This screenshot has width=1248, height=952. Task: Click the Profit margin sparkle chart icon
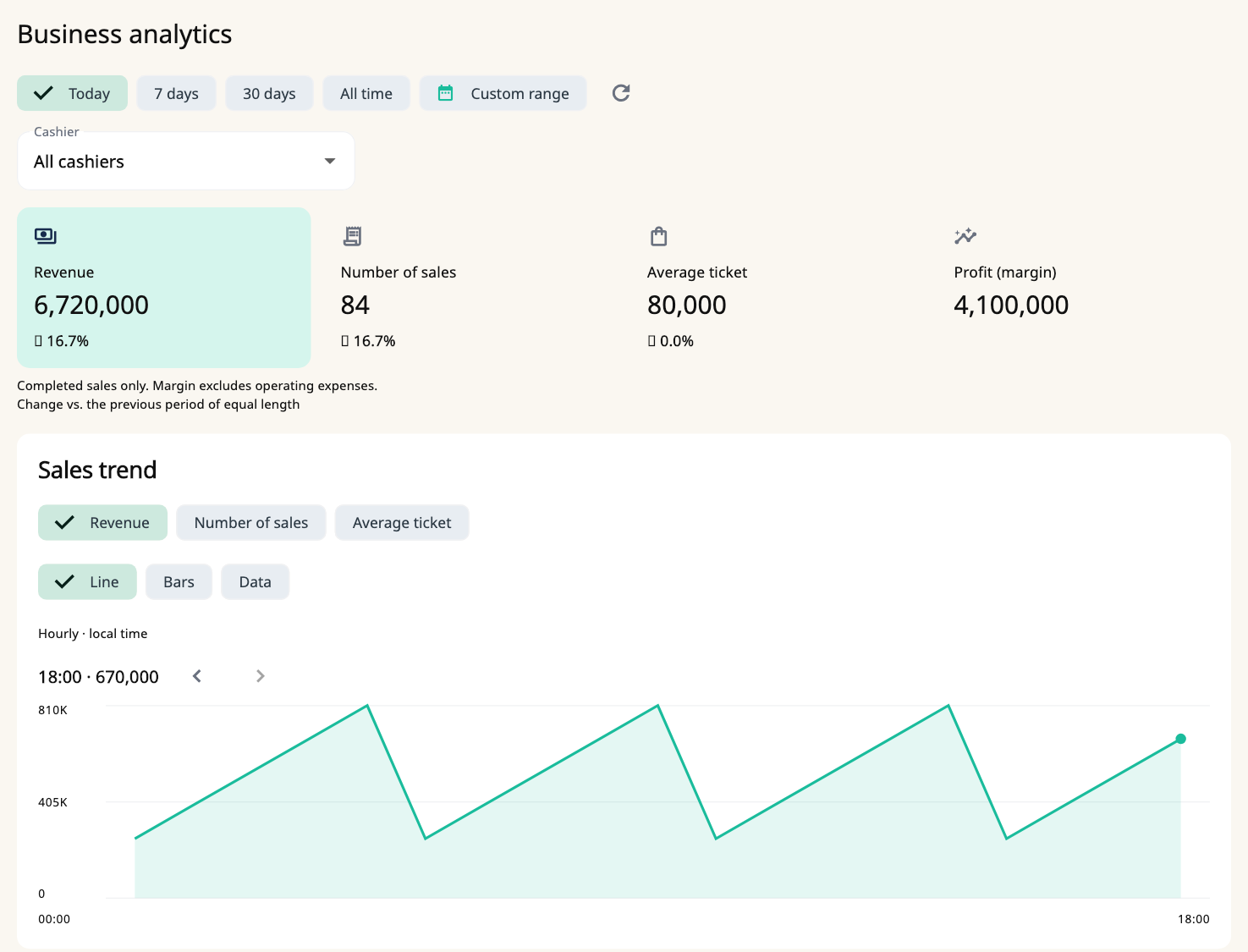(x=965, y=236)
